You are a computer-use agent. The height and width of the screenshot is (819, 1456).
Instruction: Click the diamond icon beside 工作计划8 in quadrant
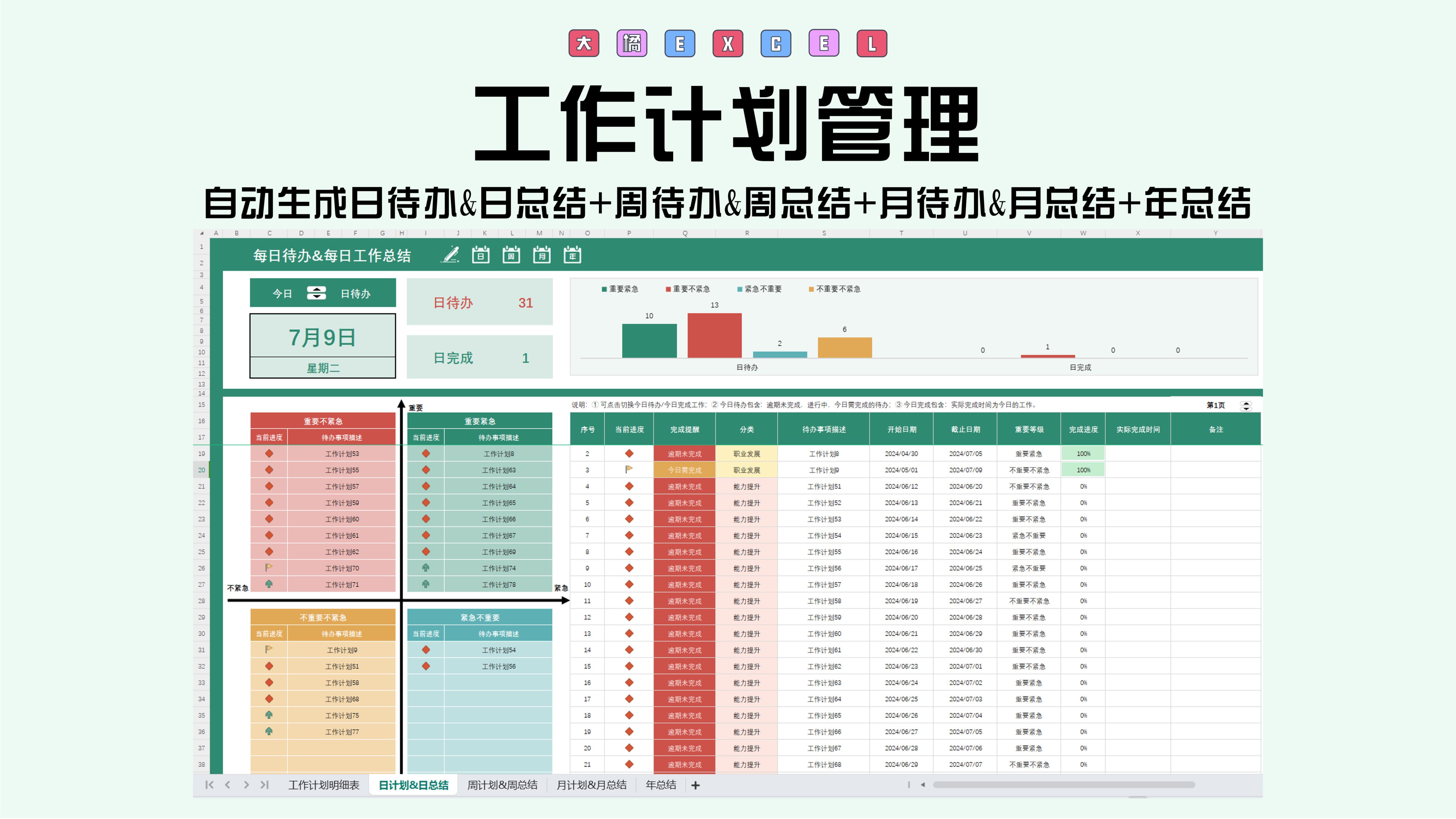point(426,453)
